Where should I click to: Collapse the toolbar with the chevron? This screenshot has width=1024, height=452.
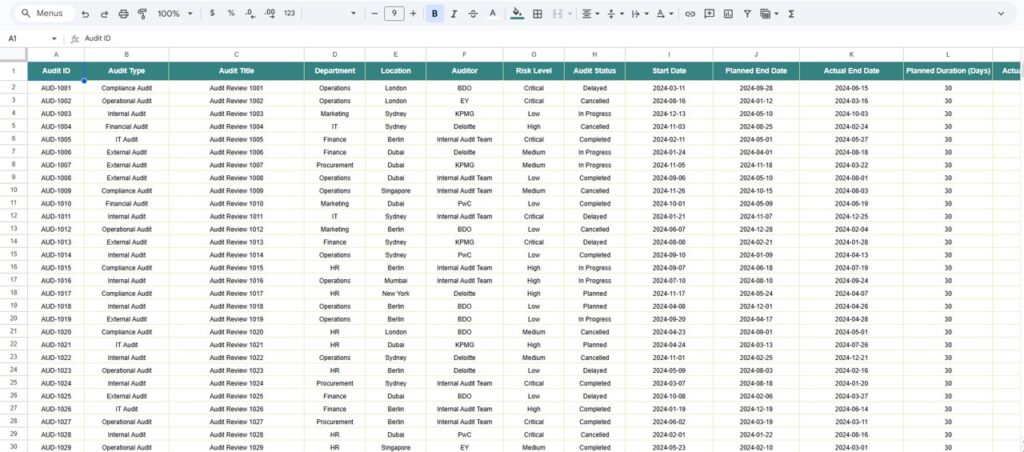pos(1000,14)
